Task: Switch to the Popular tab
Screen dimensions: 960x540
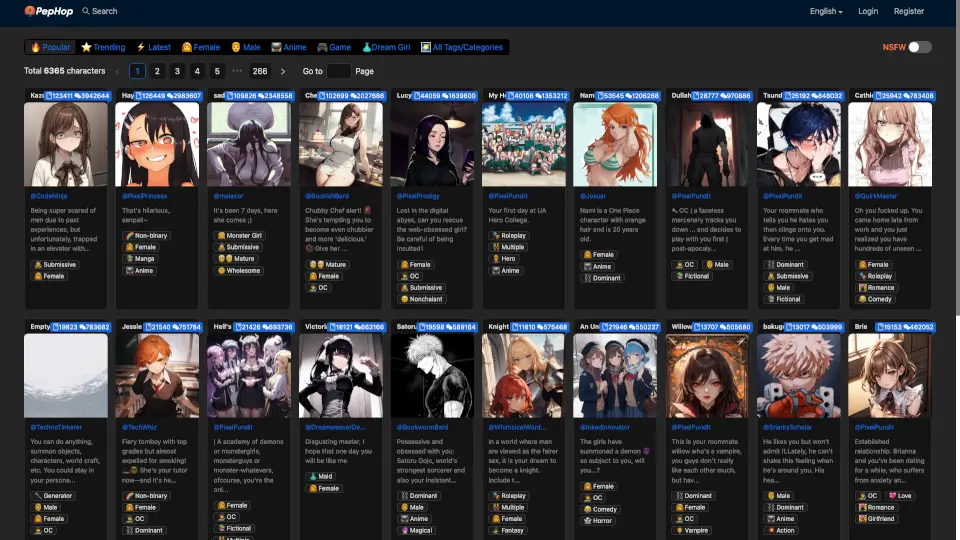Action: coord(50,47)
